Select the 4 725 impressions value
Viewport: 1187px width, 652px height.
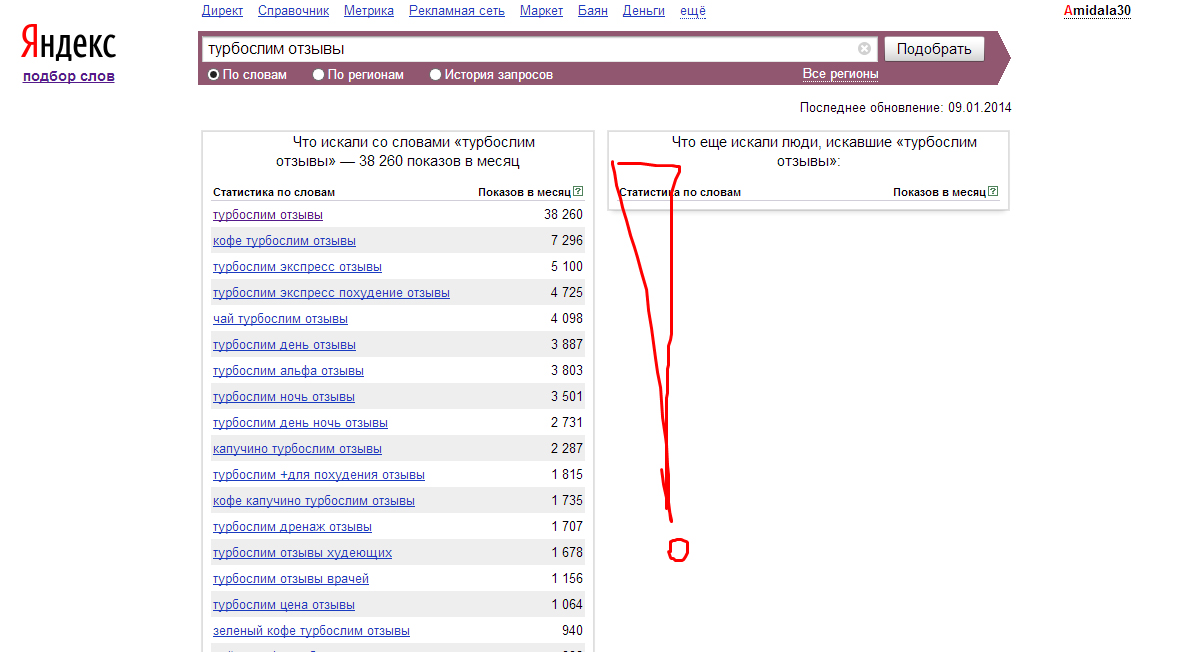coord(567,293)
